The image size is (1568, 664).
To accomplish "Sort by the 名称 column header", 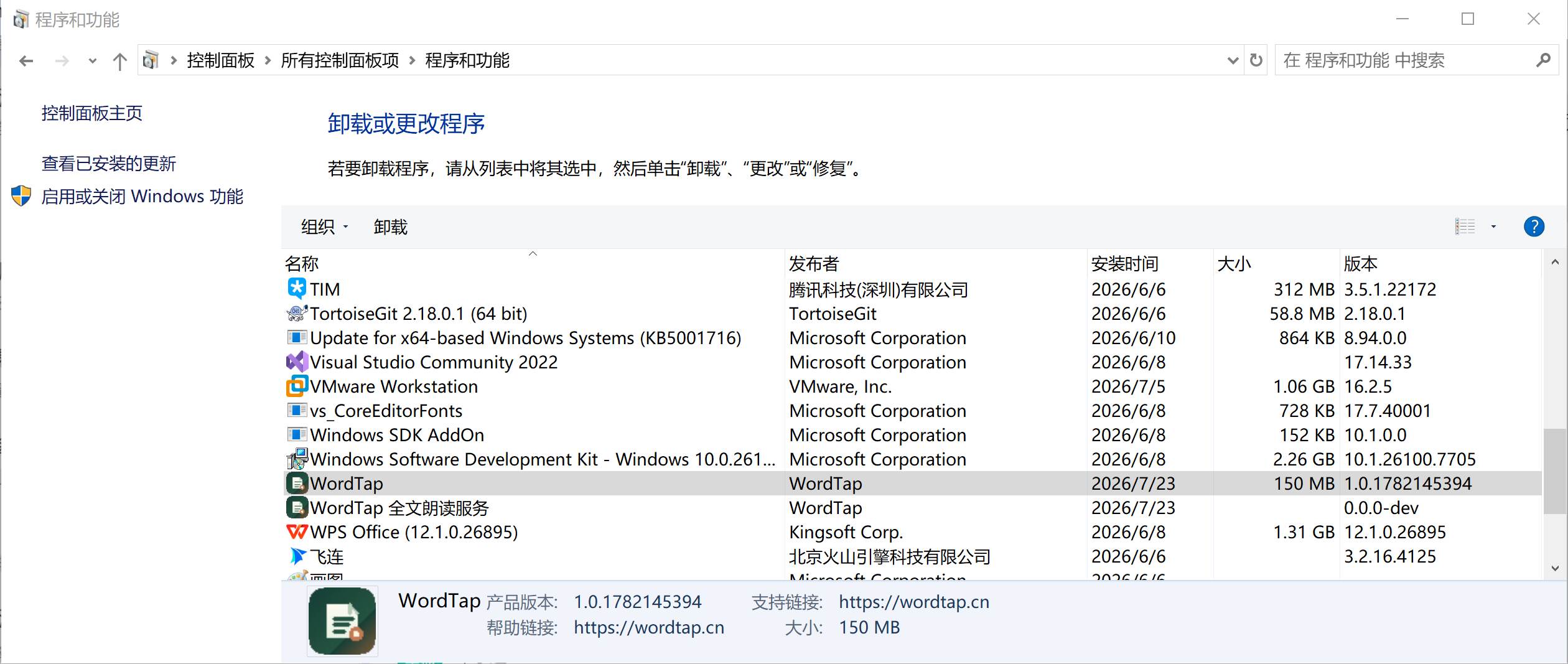I will point(534,263).
